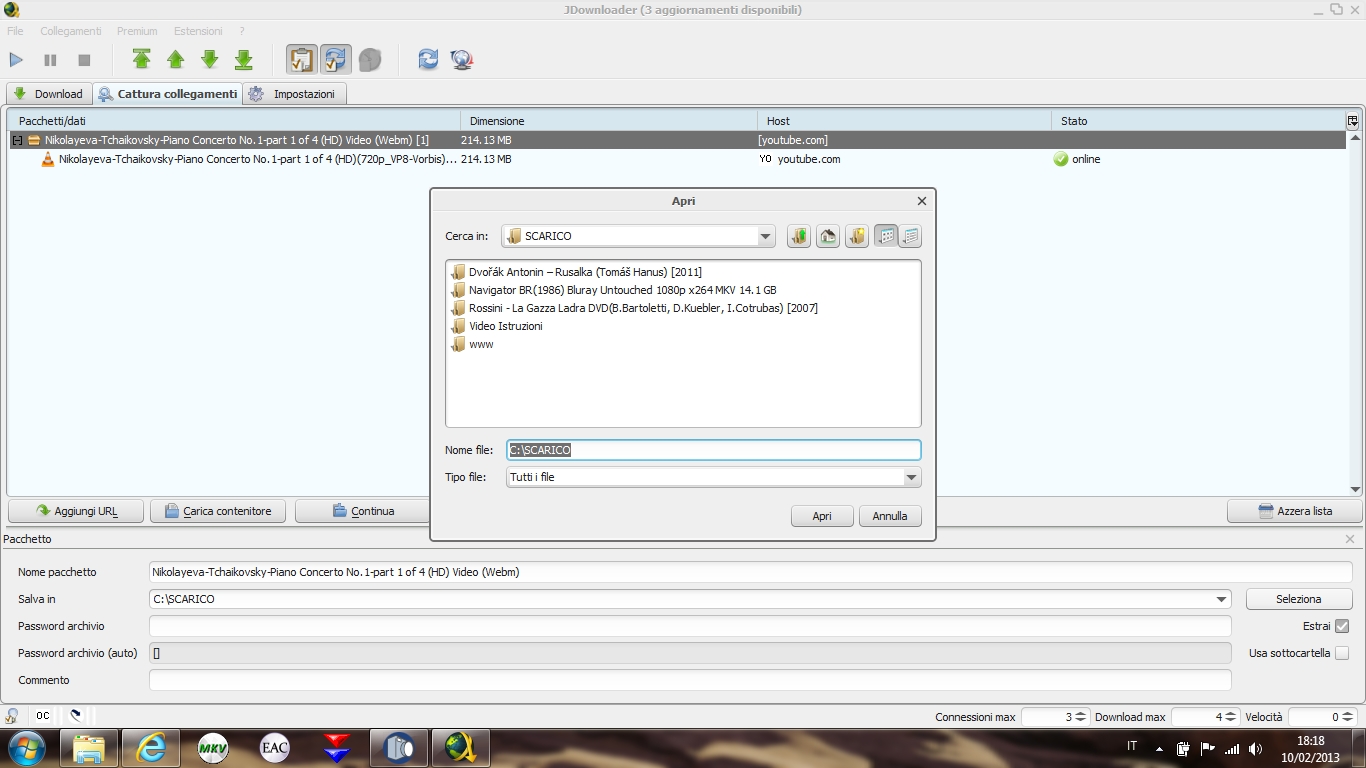Image resolution: width=1366 pixels, height=768 pixels.
Task: Click the Commento field
Action: tap(690, 680)
